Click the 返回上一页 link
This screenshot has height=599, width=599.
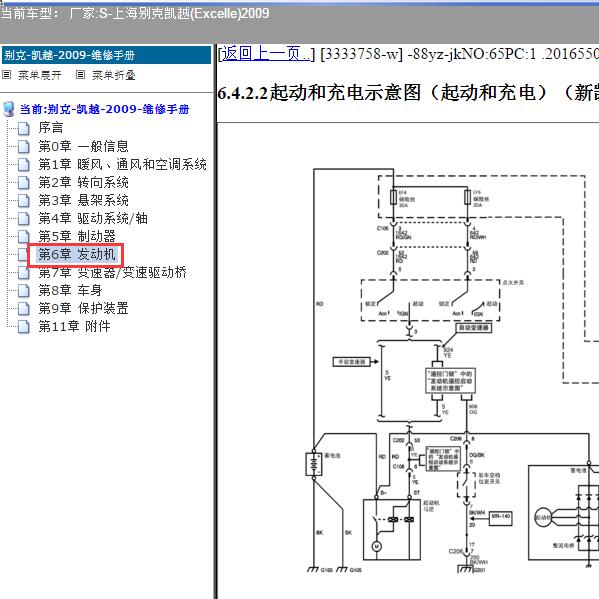click(266, 54)
